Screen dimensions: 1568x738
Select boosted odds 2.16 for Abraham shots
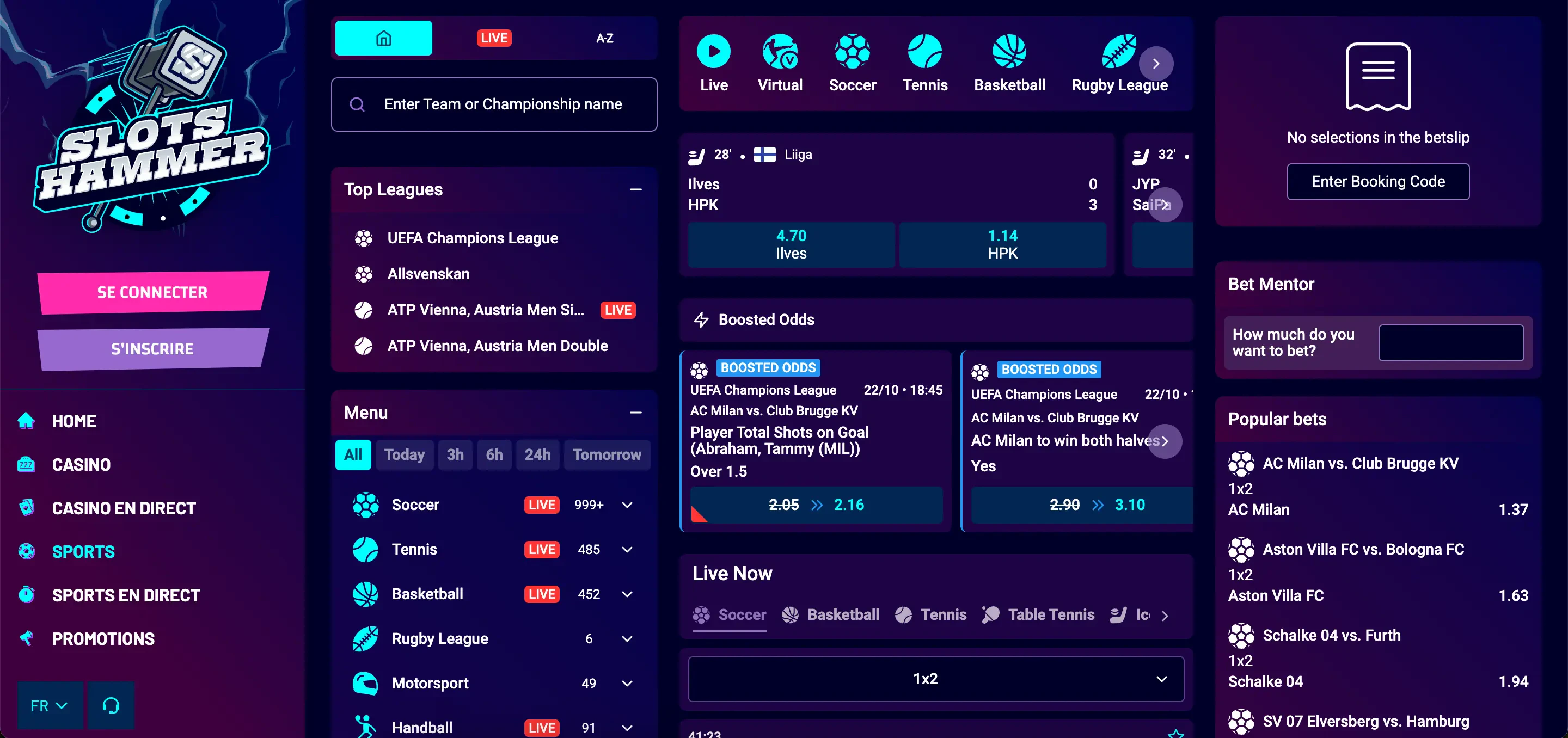816,505
